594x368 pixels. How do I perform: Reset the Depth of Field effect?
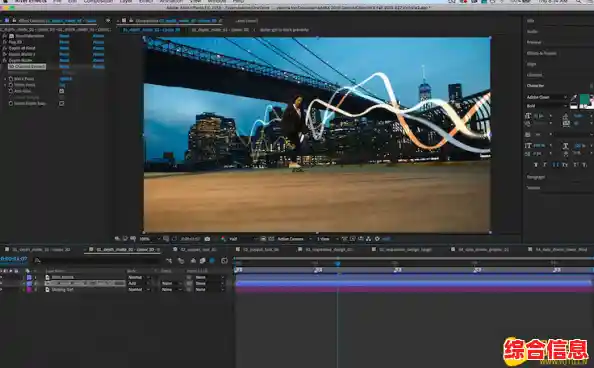[64, 48]
